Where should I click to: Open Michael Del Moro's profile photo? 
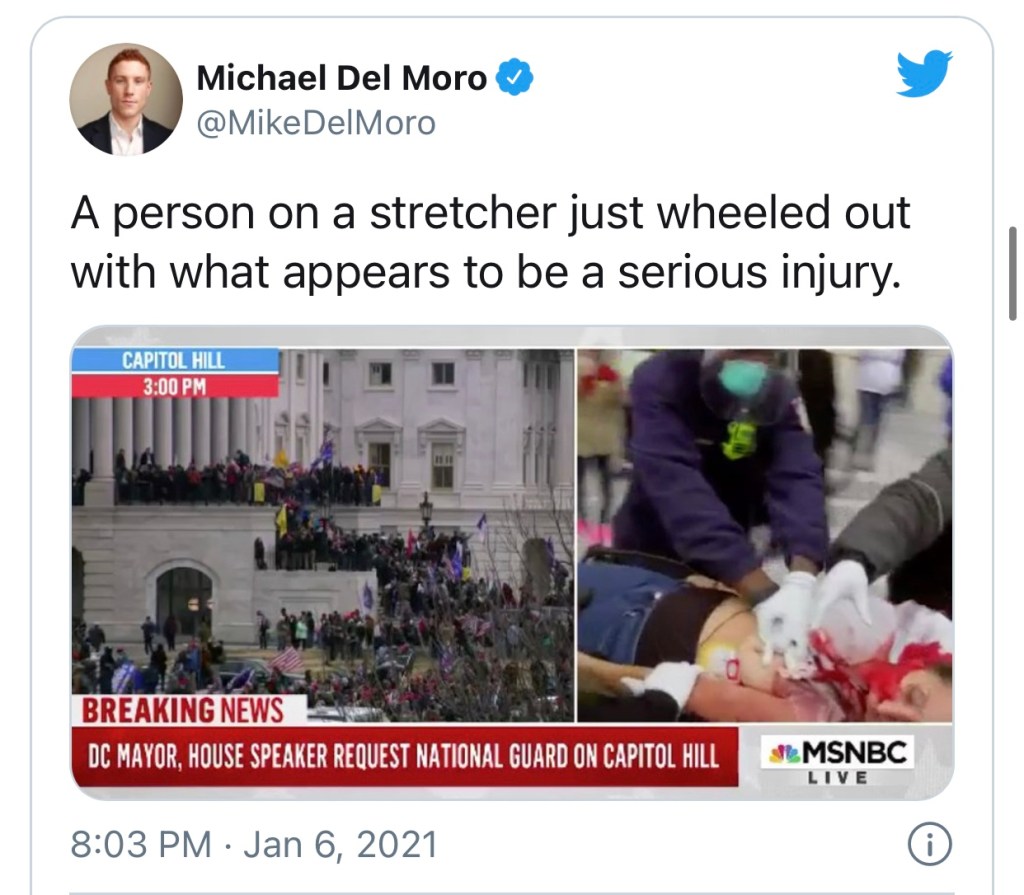click(125, 99)
